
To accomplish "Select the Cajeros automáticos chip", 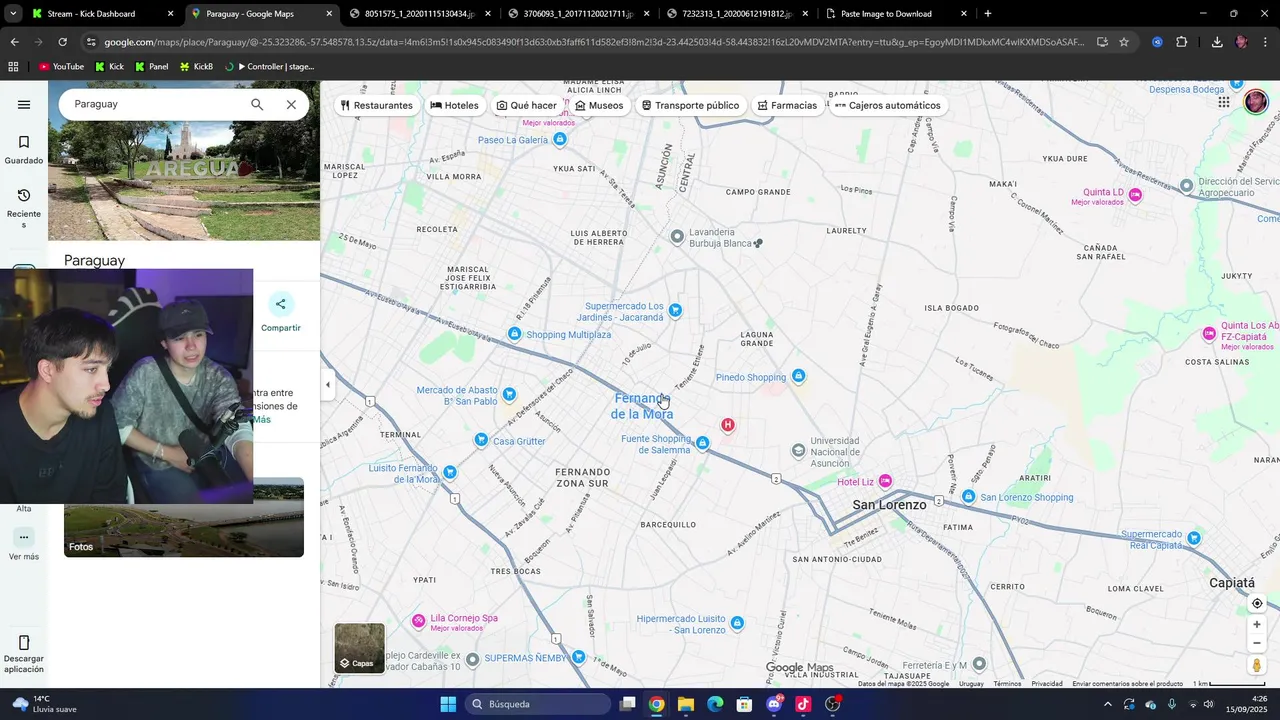I will pyautogui.click(x=888, y=105).
